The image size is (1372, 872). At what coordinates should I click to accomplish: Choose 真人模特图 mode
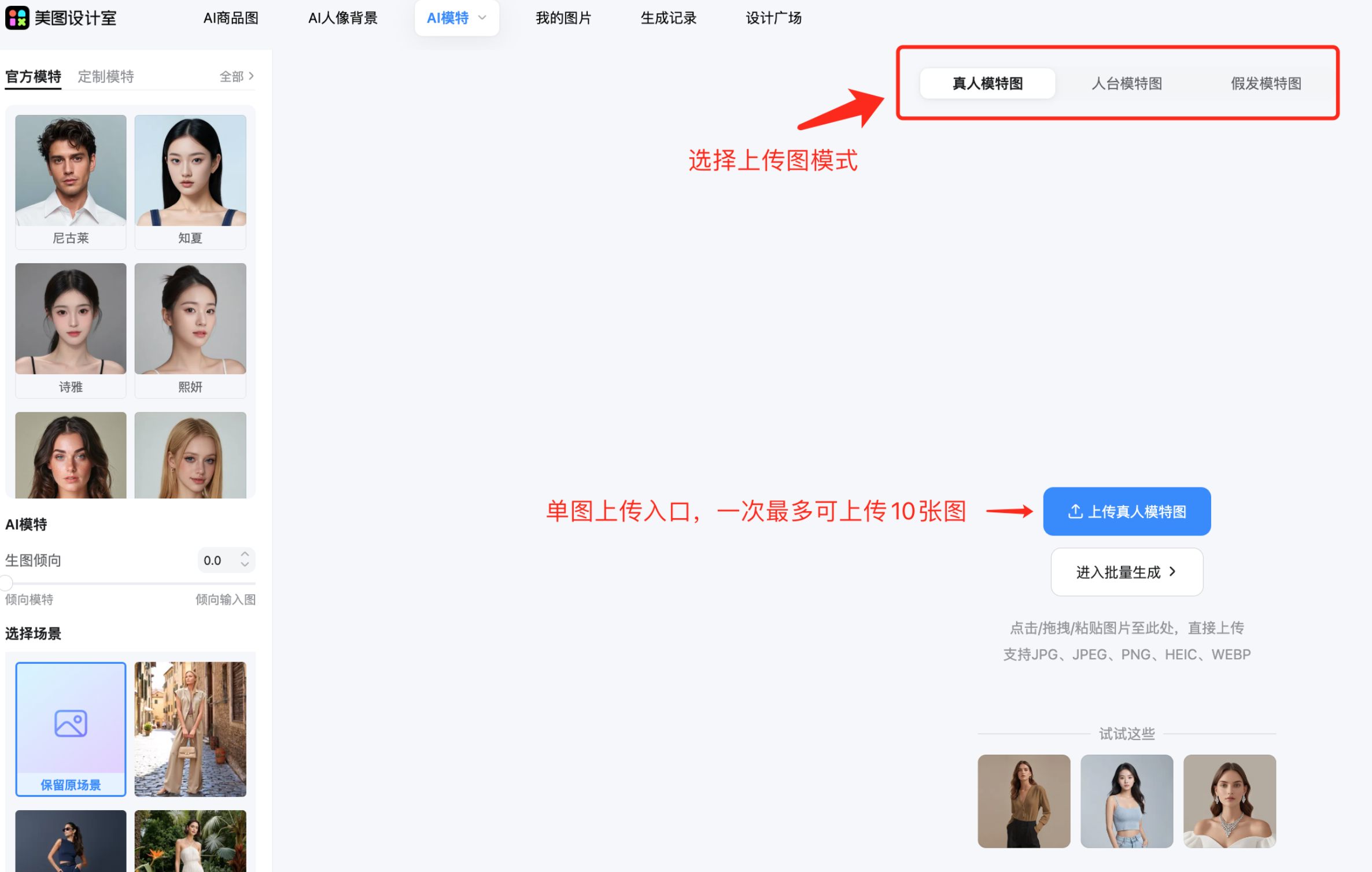987,83
